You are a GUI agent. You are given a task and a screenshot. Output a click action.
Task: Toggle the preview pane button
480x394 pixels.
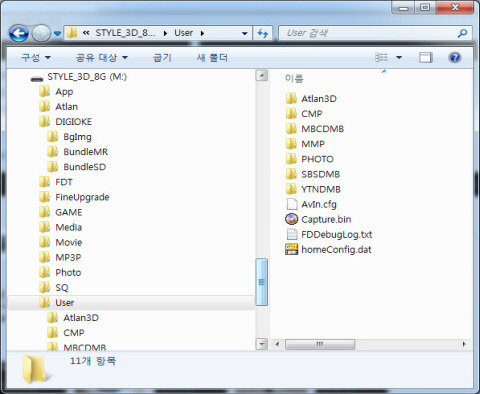(426, 57)
